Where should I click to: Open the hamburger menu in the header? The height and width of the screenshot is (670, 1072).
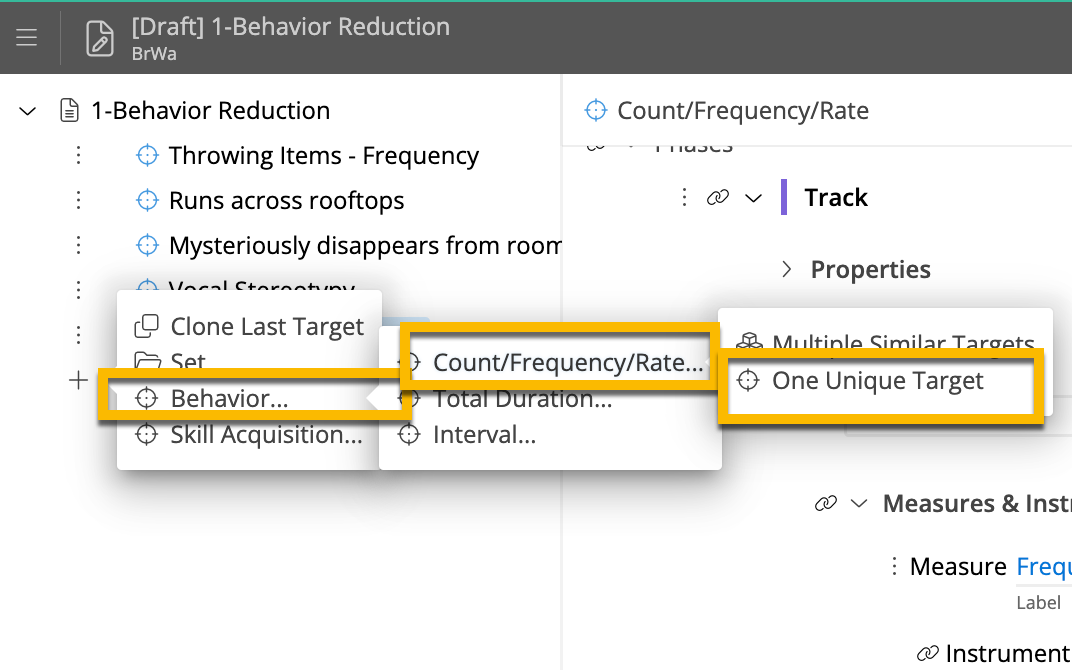27,38
